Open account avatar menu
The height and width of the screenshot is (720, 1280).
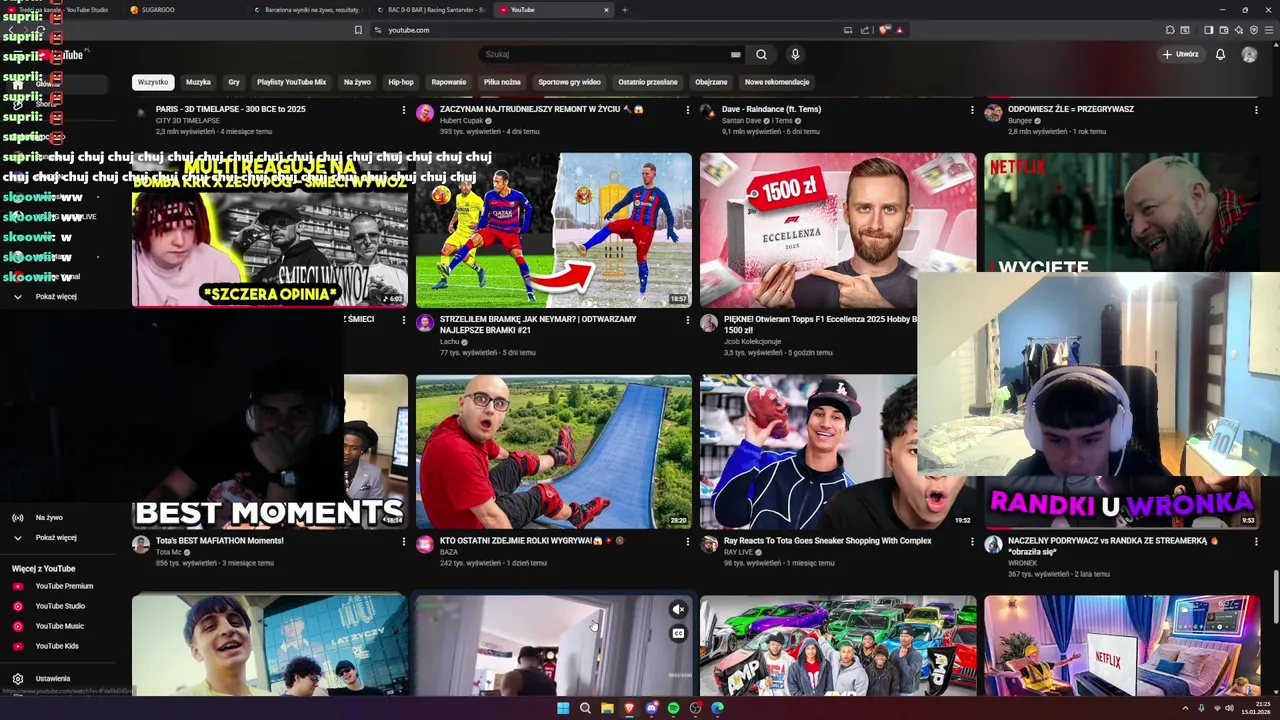pyautogui.click(x=1249, y=54)
